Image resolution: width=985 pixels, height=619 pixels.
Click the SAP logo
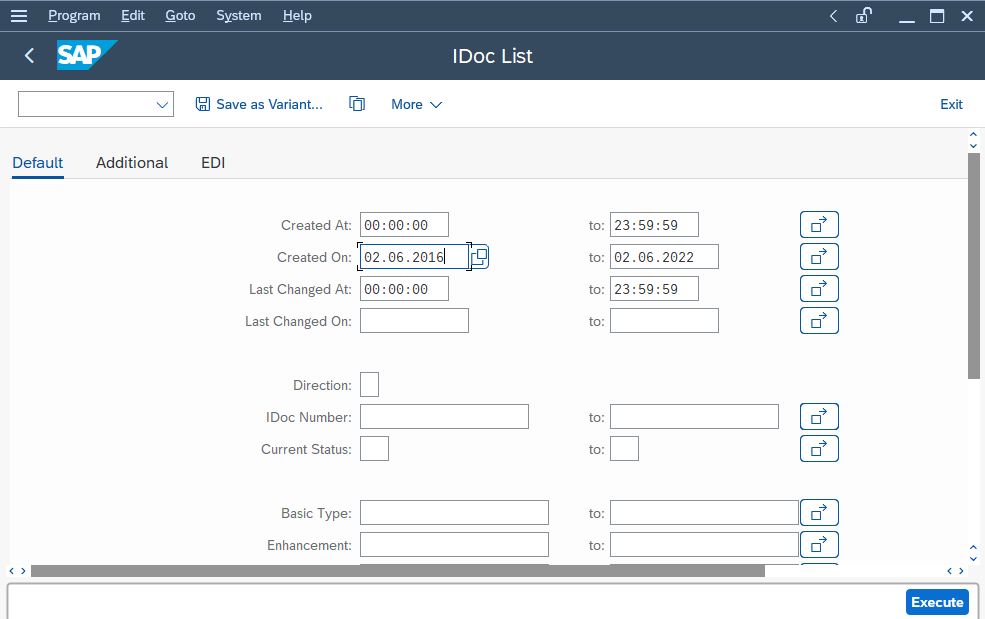coord(87,55)
